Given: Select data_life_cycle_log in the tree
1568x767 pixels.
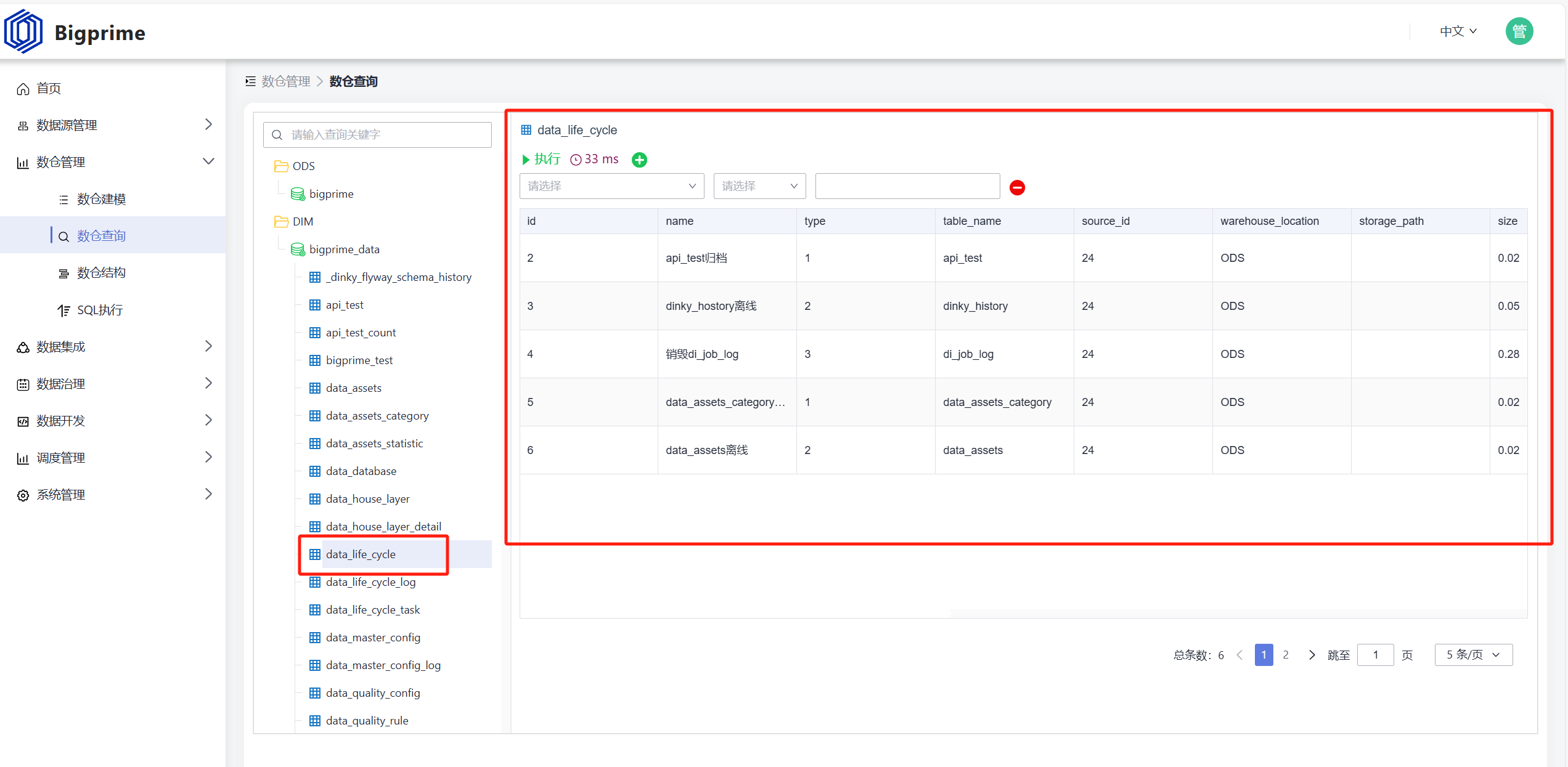Looking at the screenshot, I should 370,582.
